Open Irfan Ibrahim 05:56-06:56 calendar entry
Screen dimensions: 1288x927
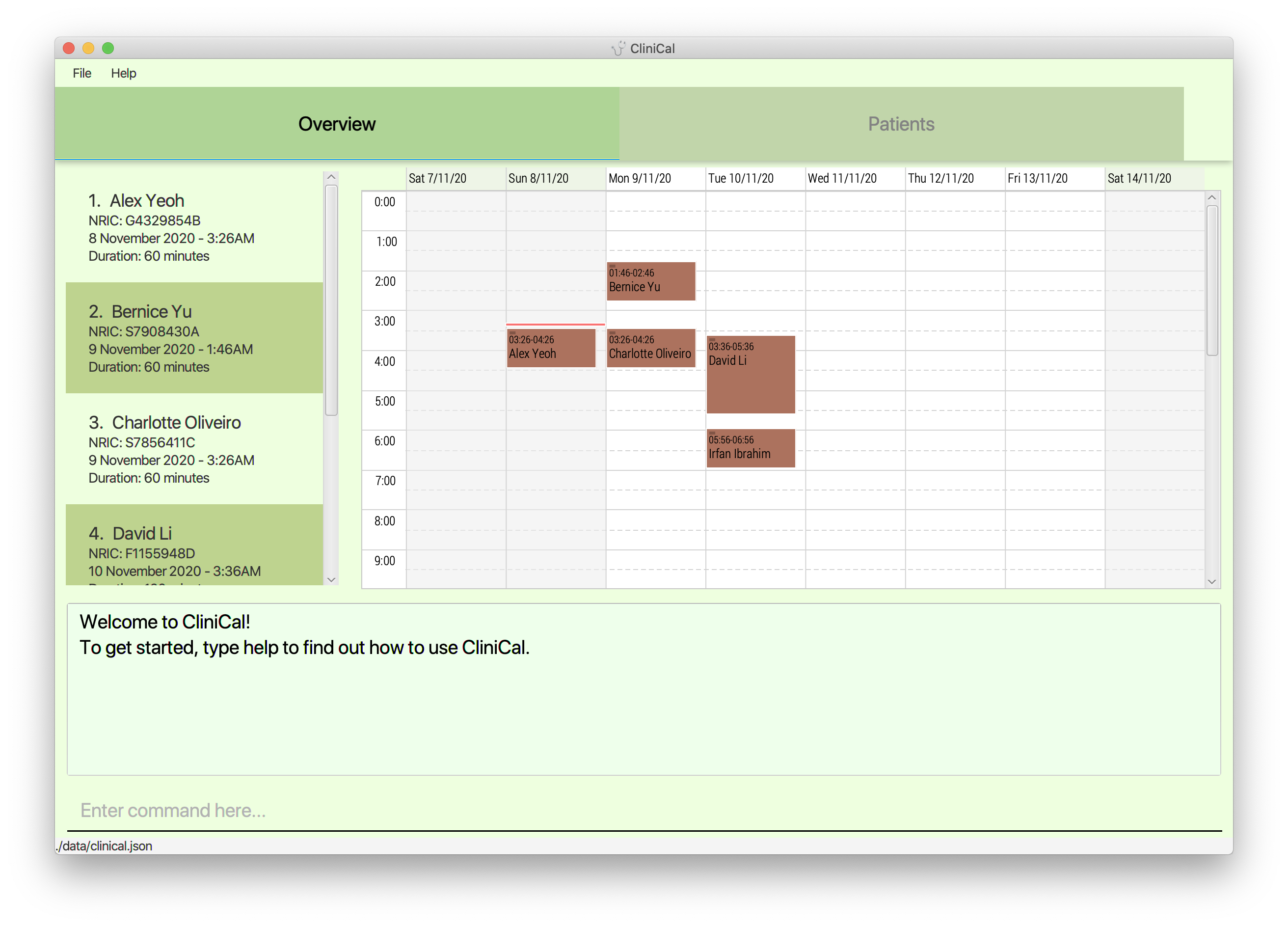click(750, 448)
